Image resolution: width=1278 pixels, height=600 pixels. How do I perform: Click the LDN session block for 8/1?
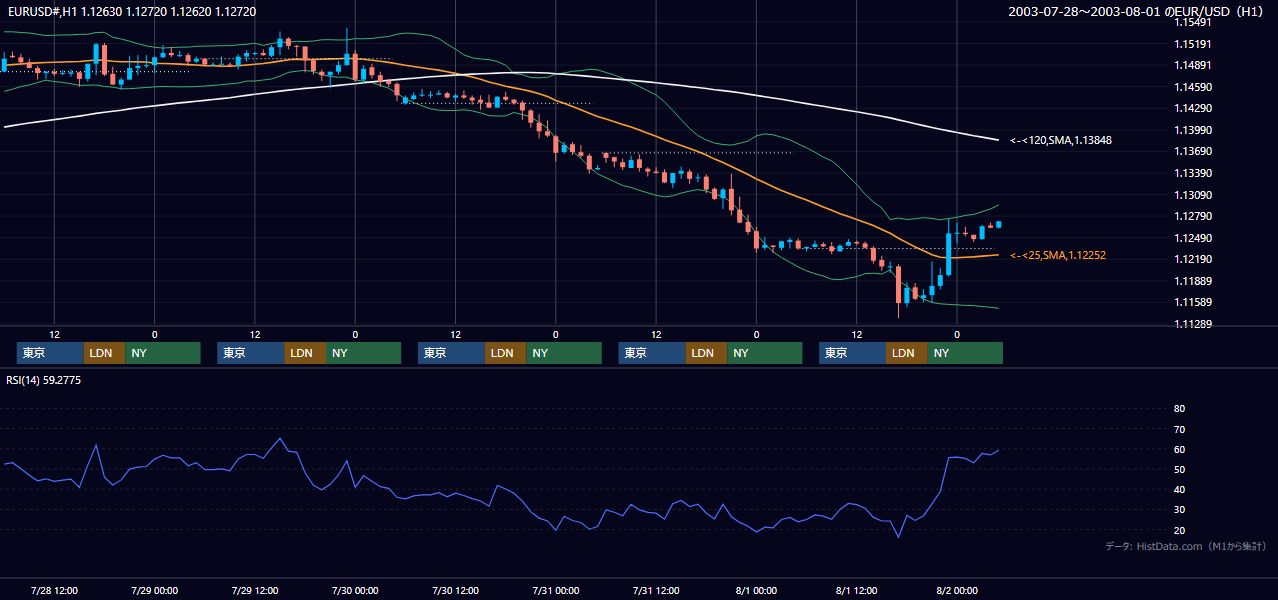[906, 353]
